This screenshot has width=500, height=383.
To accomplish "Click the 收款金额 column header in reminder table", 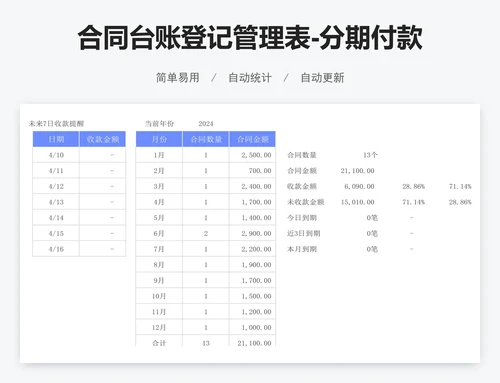I will click(x=102, y=139).
